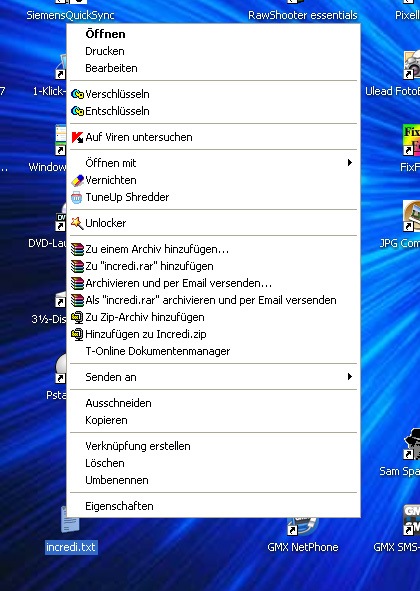Expand the Öffnen mit submenu arrow
The image size is (420, 591).
tap(350, 163)
